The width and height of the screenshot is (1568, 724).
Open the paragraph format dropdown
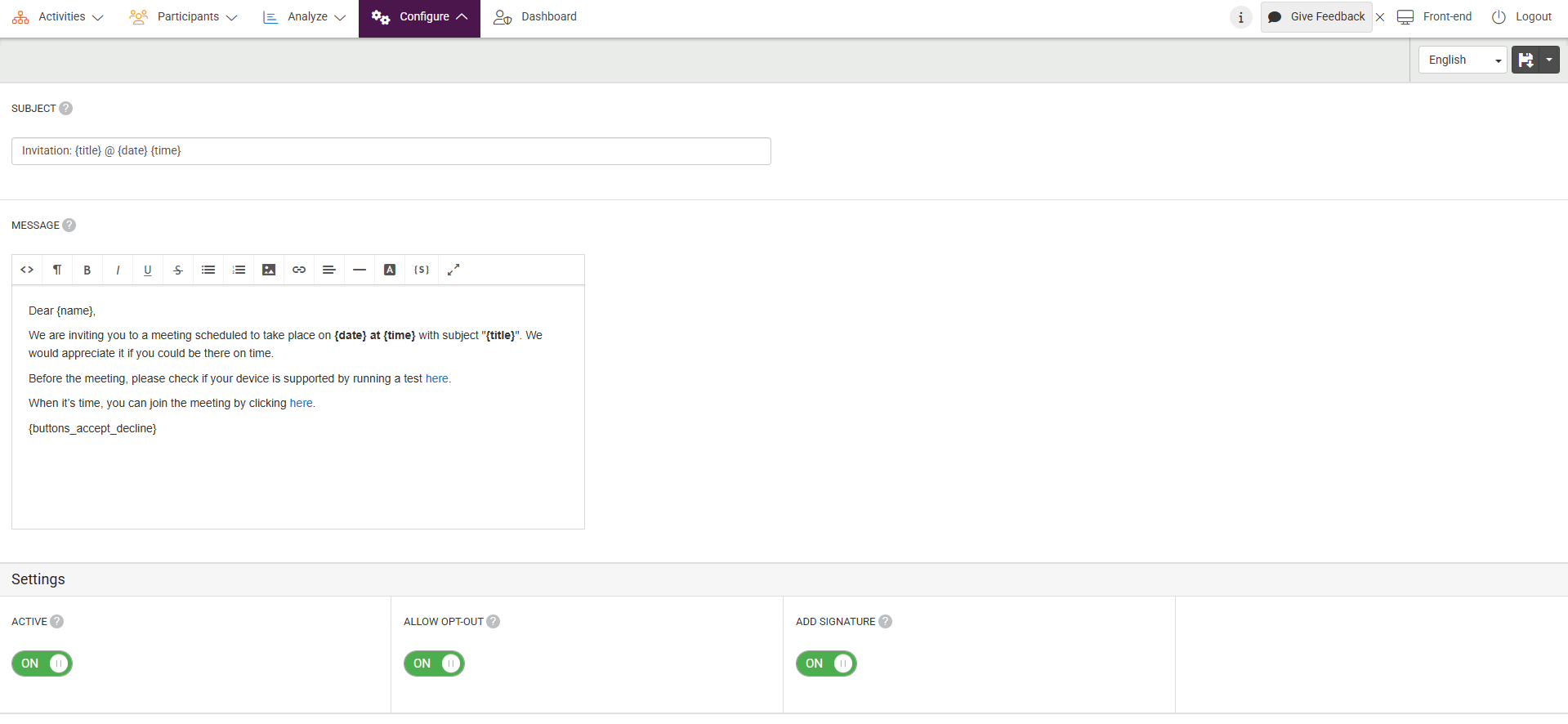click(57, 270)
